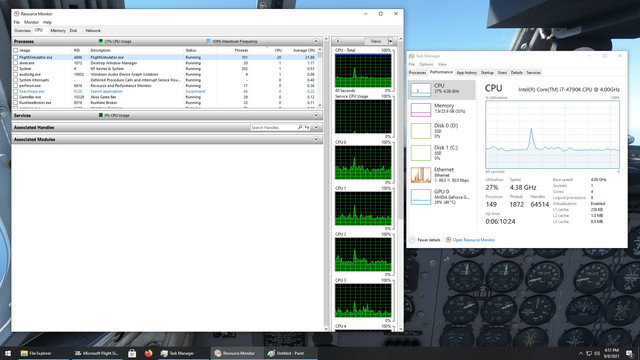This screenshot has width=640, height=360.
Task: Check the GameBar.exe process checkbox
Action: coord(16,97)
